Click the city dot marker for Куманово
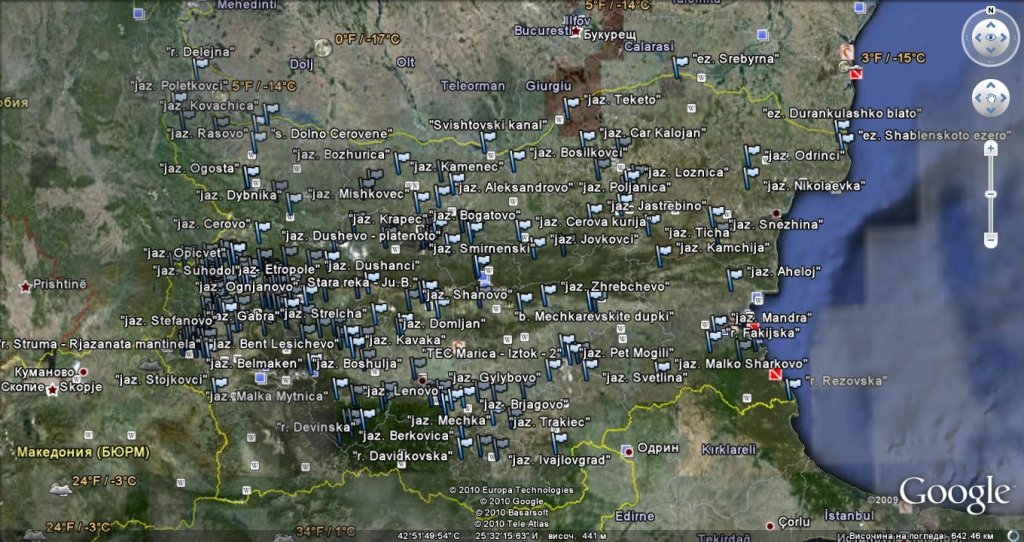The image size is (1024, 542). click(84, 372)
